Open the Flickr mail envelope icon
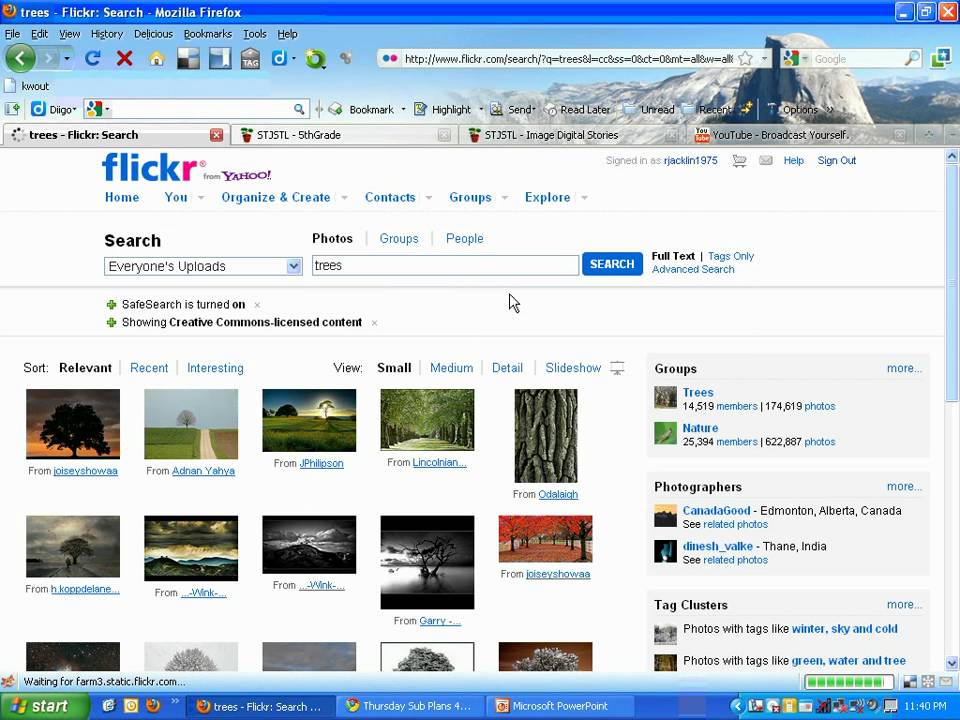960x720 pixels. (x=765, y=160)
